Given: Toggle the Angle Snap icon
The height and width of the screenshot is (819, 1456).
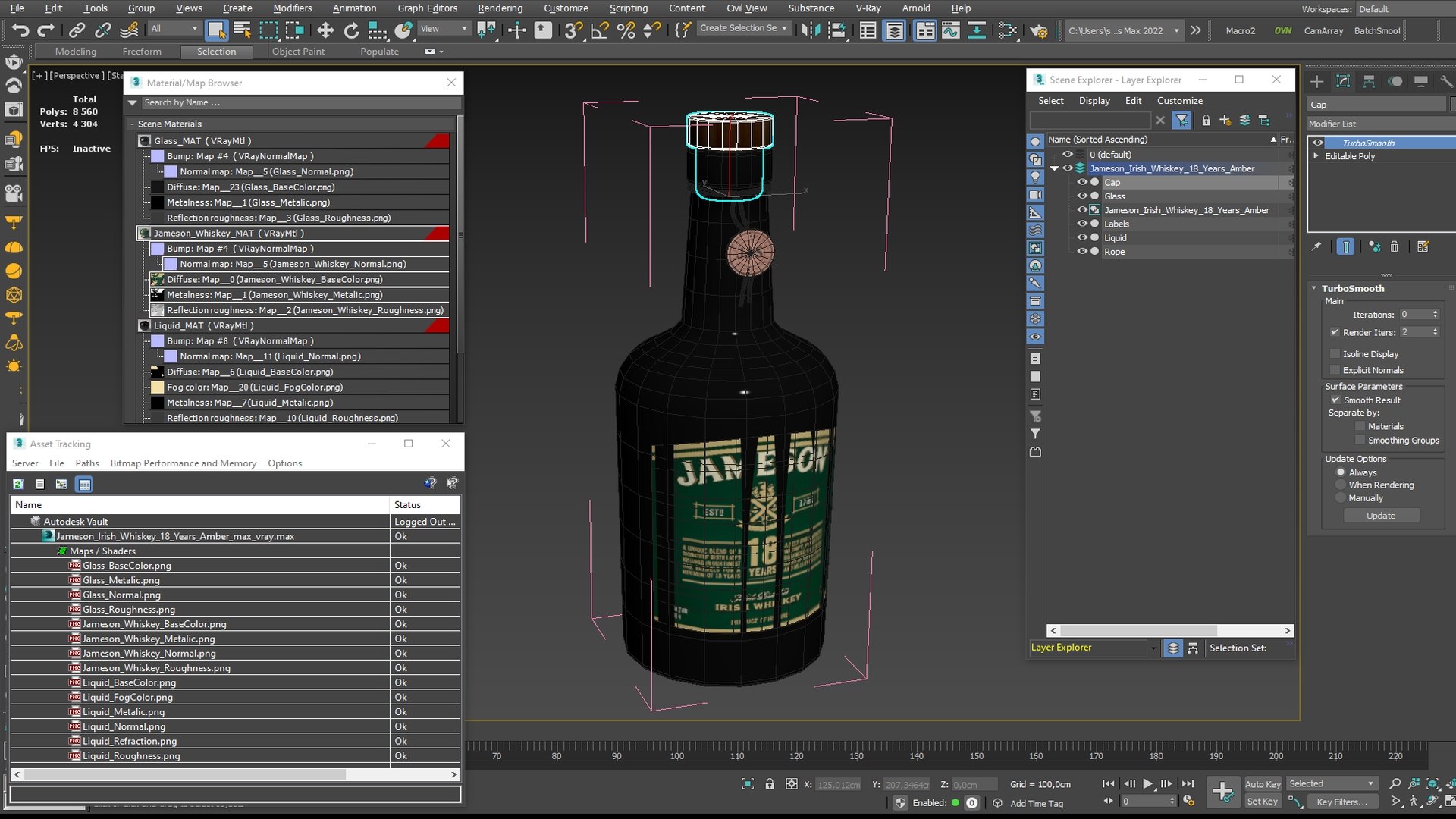Looking at the screenshot, I should pyautogui.click(x=600, y=30).
